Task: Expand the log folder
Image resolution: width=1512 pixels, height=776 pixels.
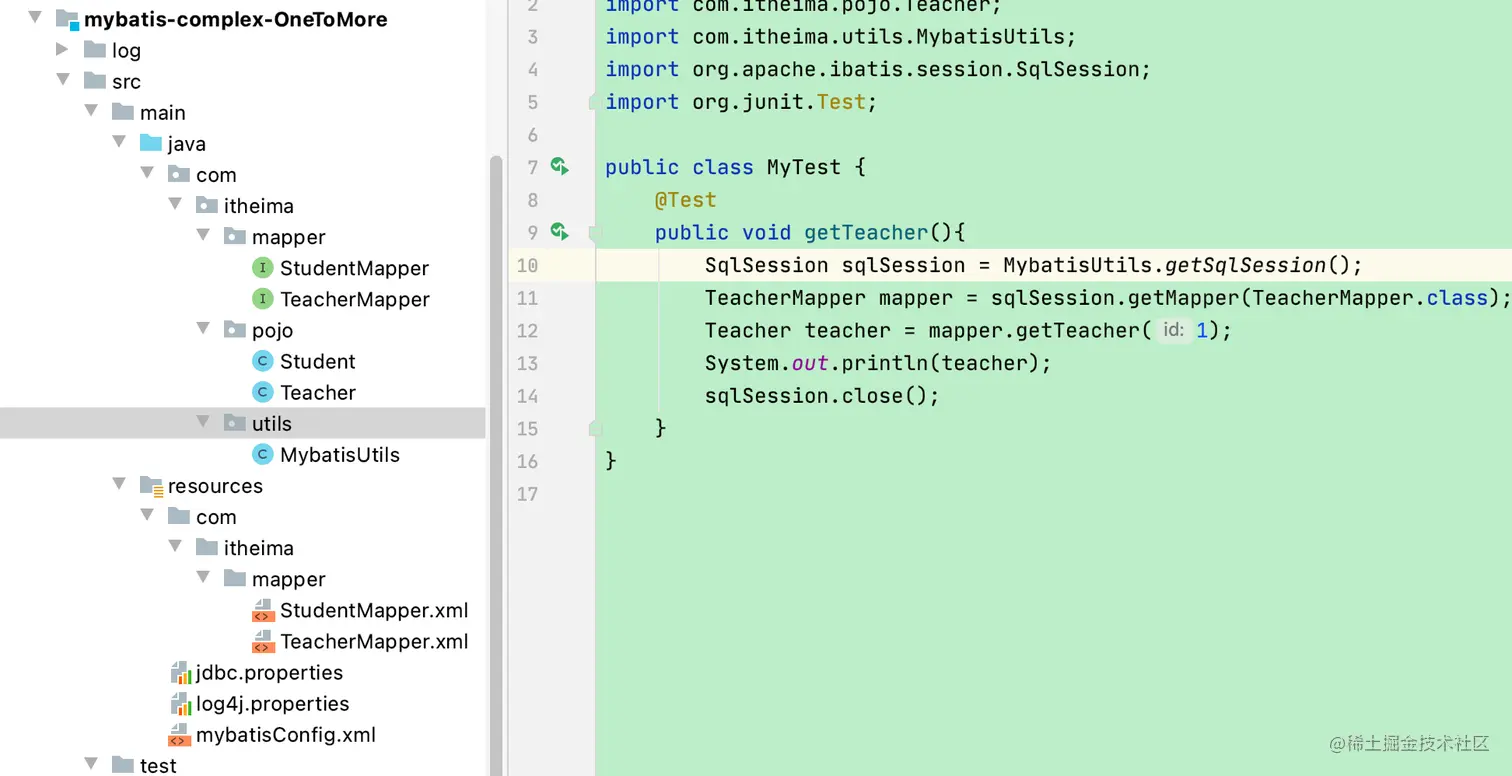Action: tap(63, 49)
